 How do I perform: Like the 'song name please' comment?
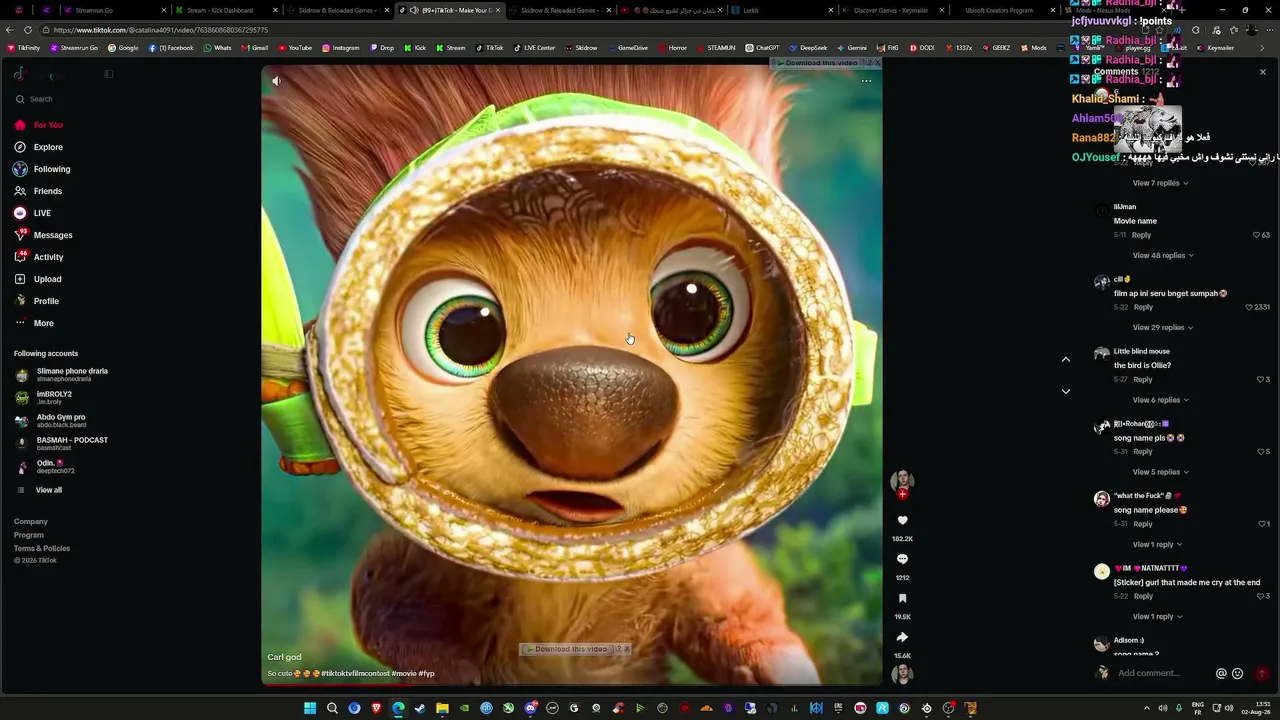tap(1260, 524)
